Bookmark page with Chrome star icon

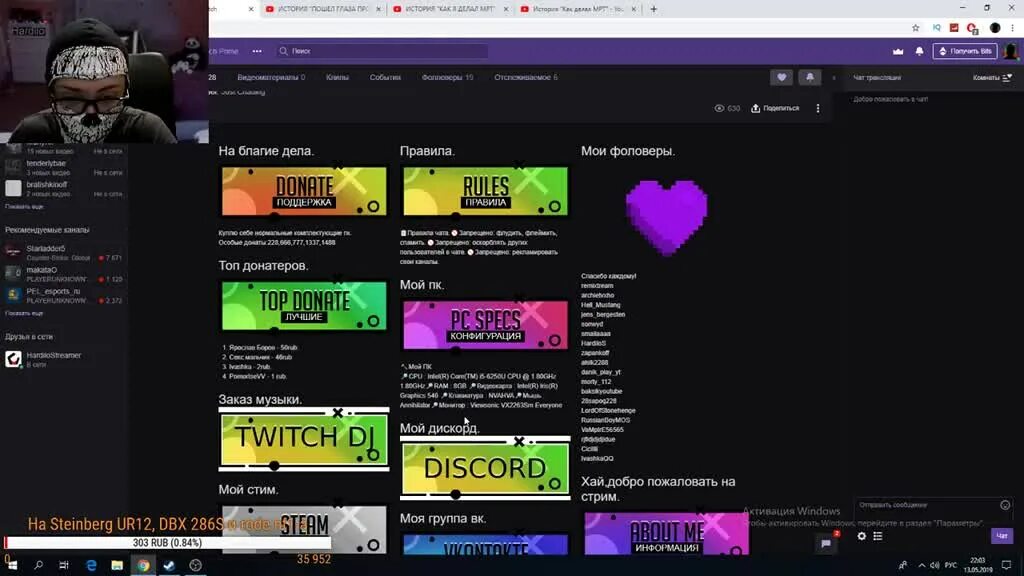(x=916, y=27)
